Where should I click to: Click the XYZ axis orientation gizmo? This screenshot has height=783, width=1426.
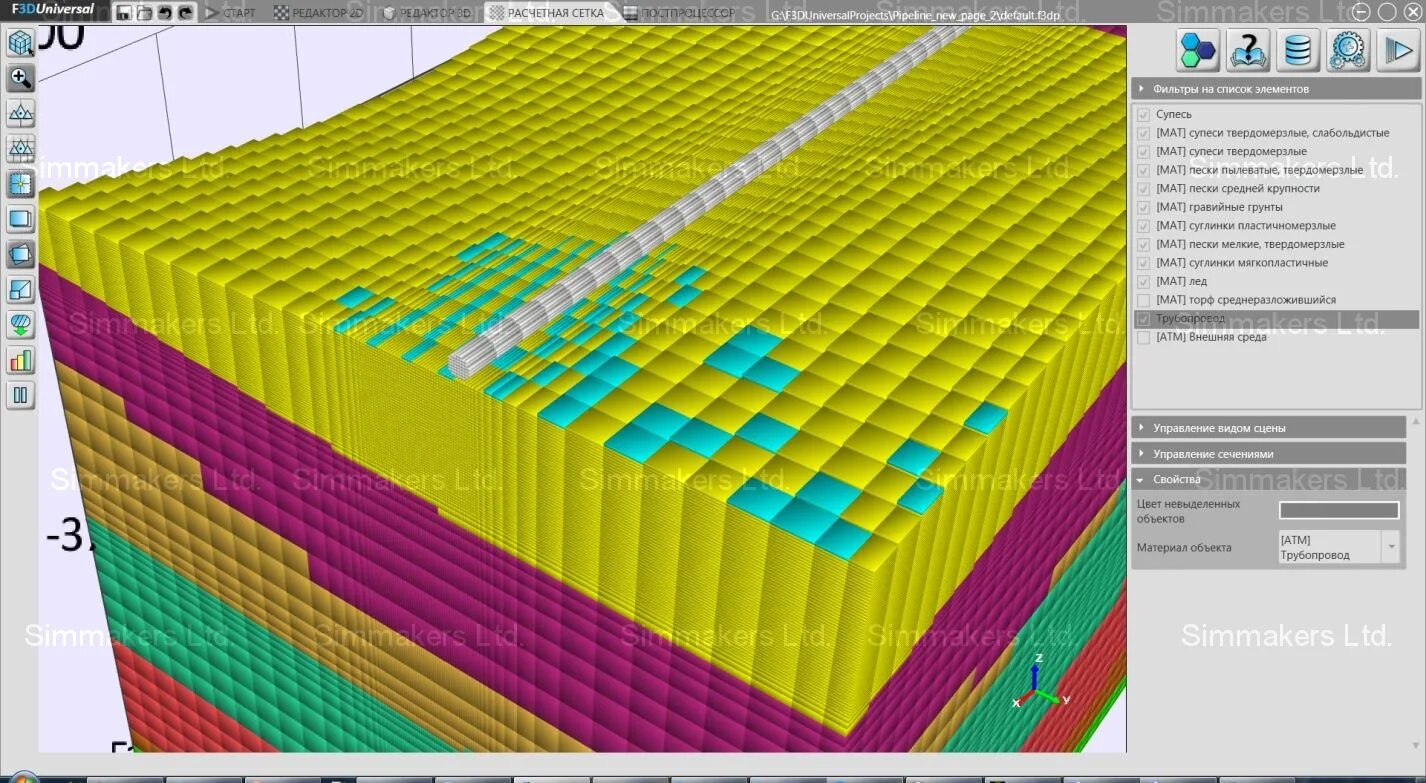tap(1038, 683)
